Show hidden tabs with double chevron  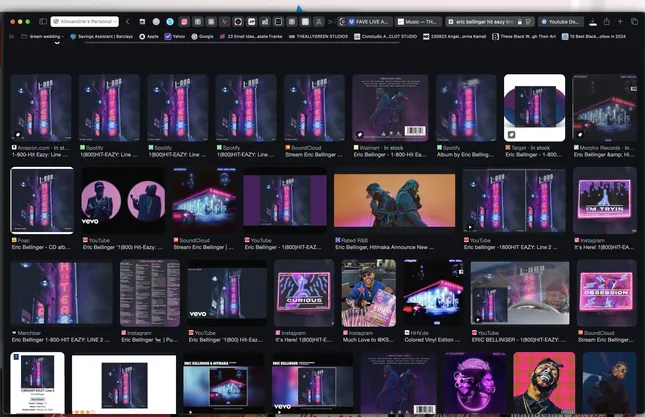click(330, 21)
